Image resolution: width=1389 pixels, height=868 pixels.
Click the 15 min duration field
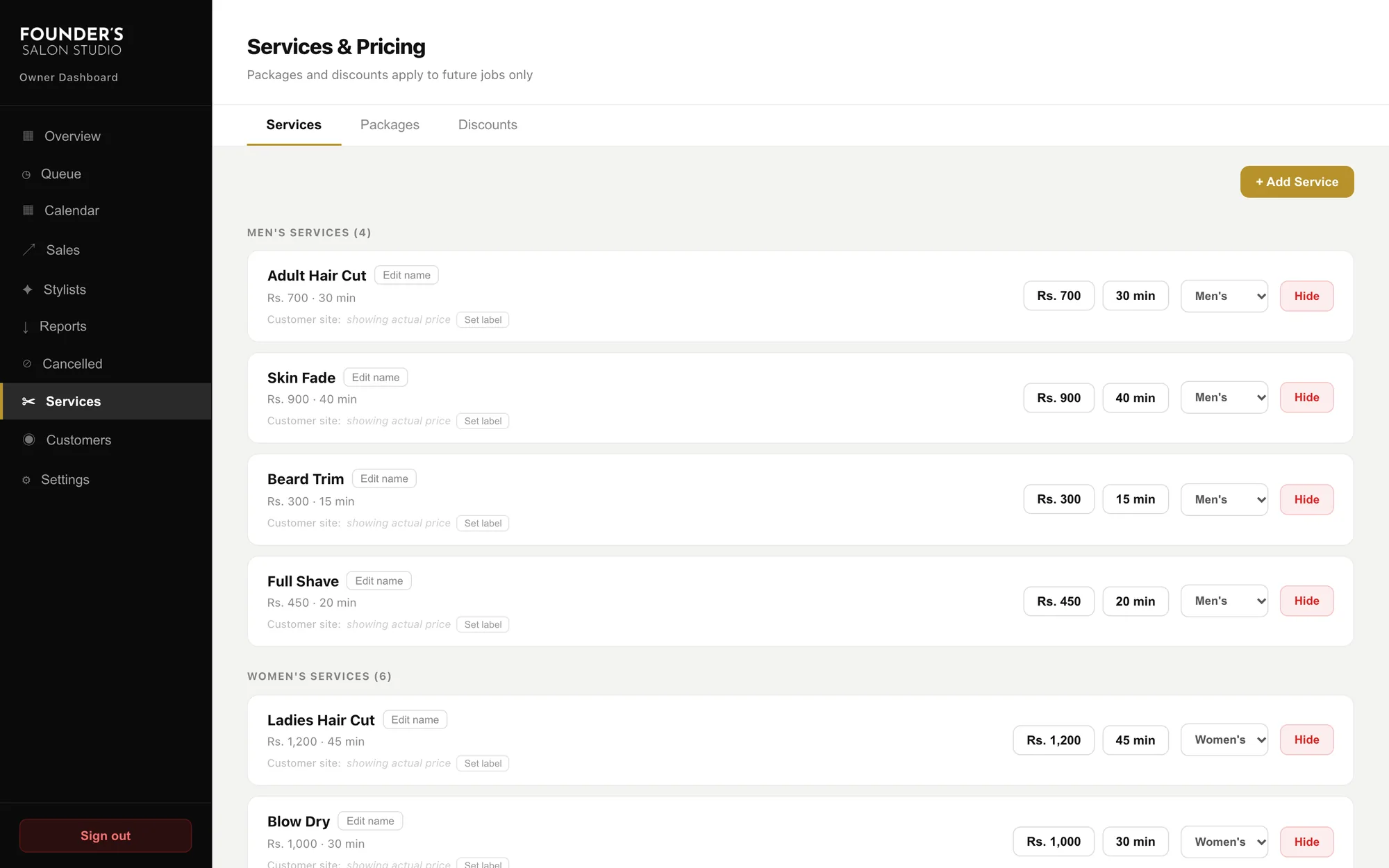click(x=1136, y=499)
